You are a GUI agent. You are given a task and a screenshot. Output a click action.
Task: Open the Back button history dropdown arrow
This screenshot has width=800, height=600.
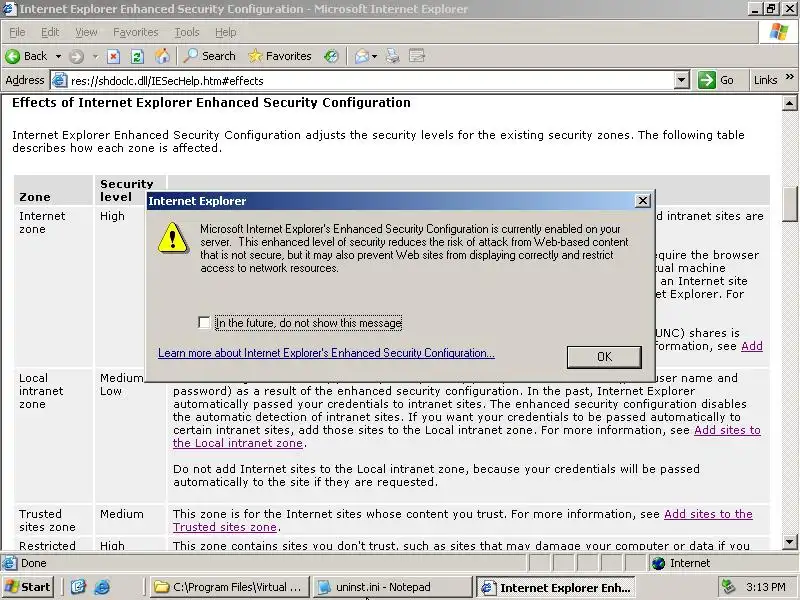click(x=58, y=56)
